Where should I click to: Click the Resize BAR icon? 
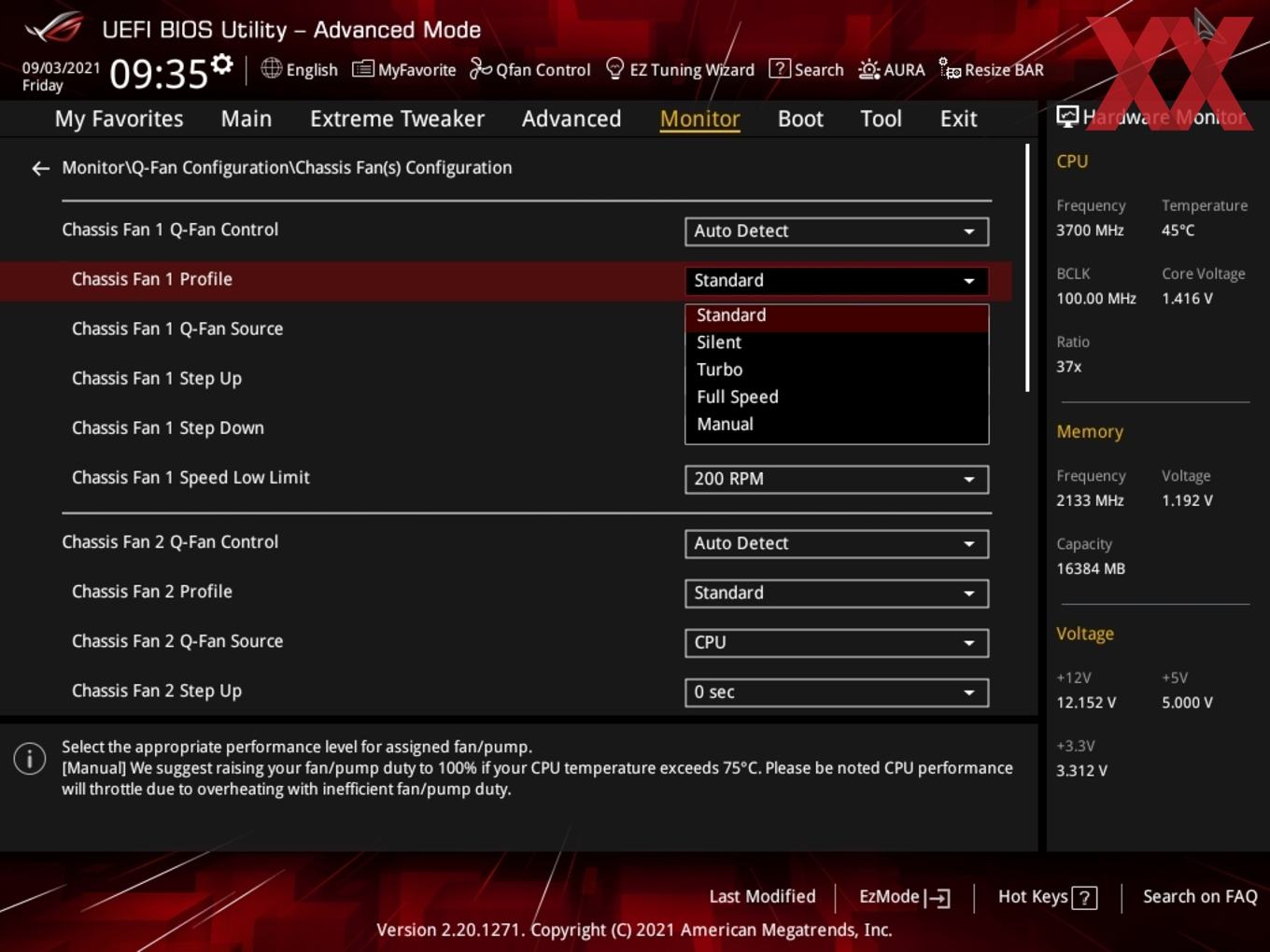click(950, 68)
